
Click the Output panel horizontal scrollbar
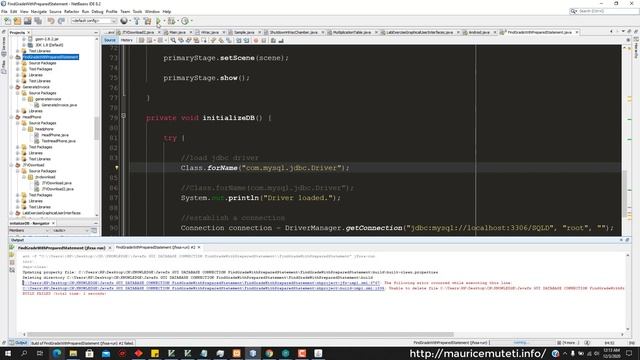pos(240,334)
